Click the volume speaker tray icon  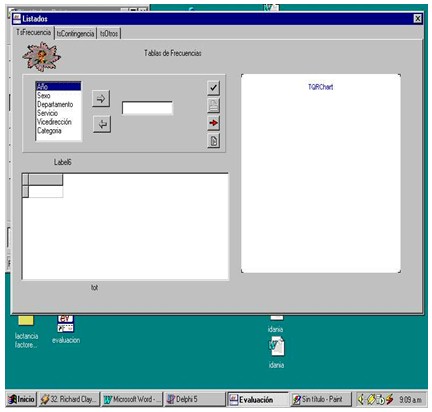(x=361, y=399)
